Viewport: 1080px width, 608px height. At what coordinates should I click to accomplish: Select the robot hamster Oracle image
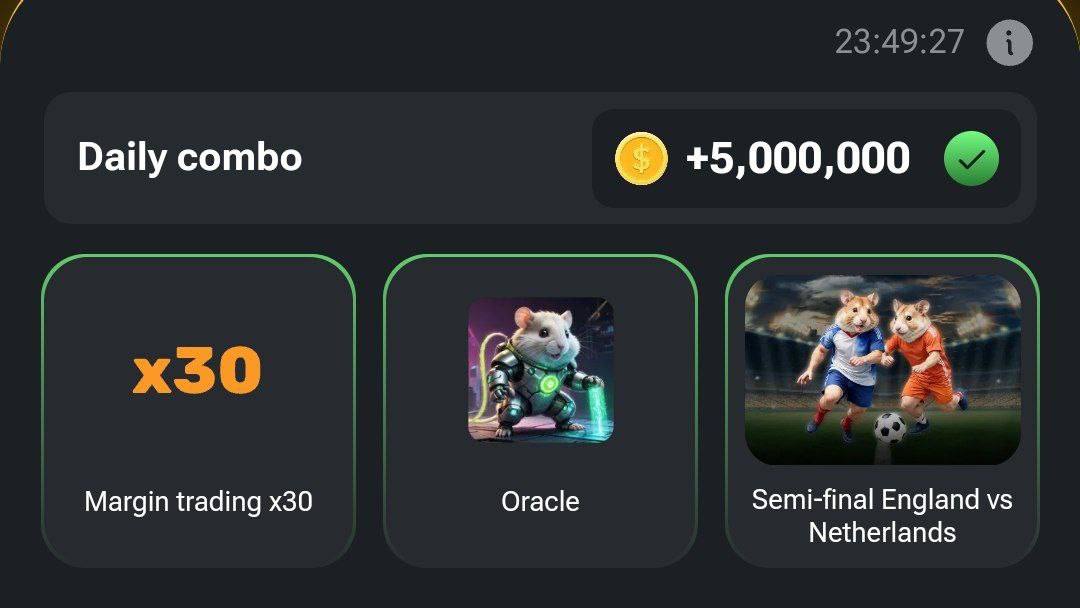(x=541, y=370)
